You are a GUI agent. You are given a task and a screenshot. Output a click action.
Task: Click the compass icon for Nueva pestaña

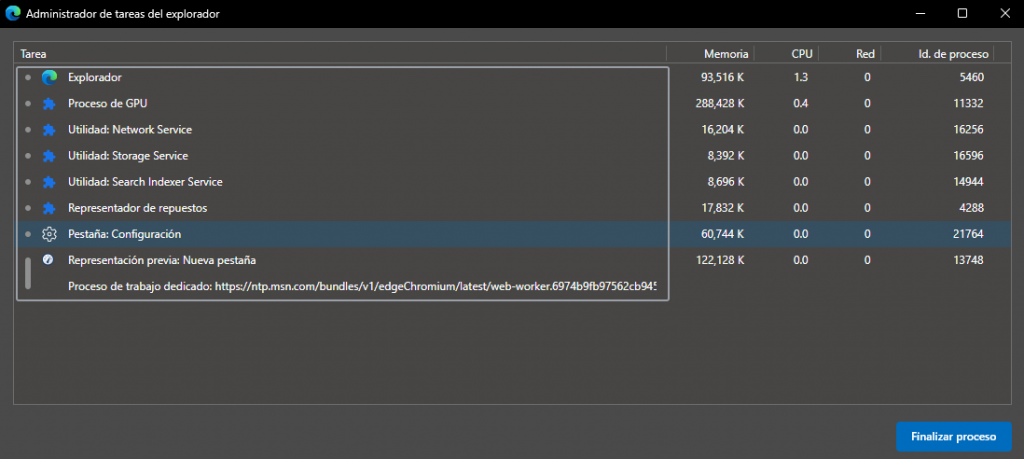click(48, 260)
